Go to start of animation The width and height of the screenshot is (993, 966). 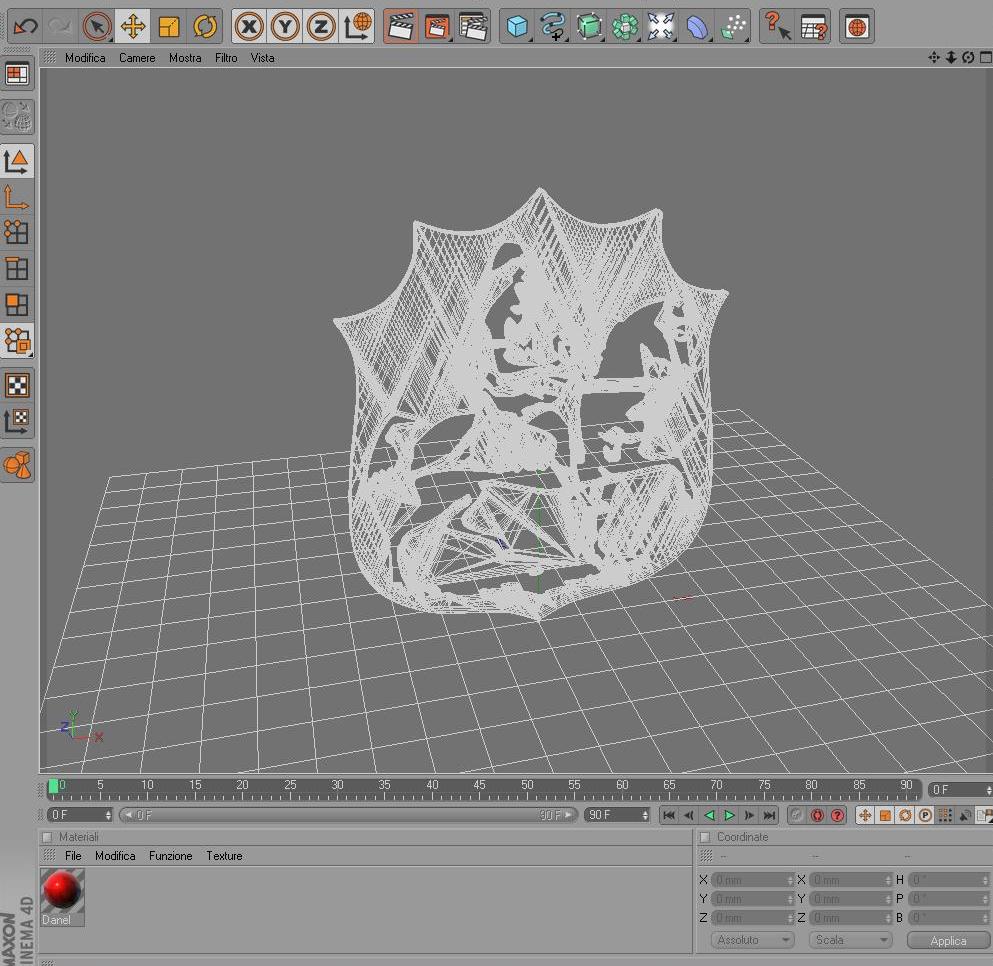(x=668, y=815)
